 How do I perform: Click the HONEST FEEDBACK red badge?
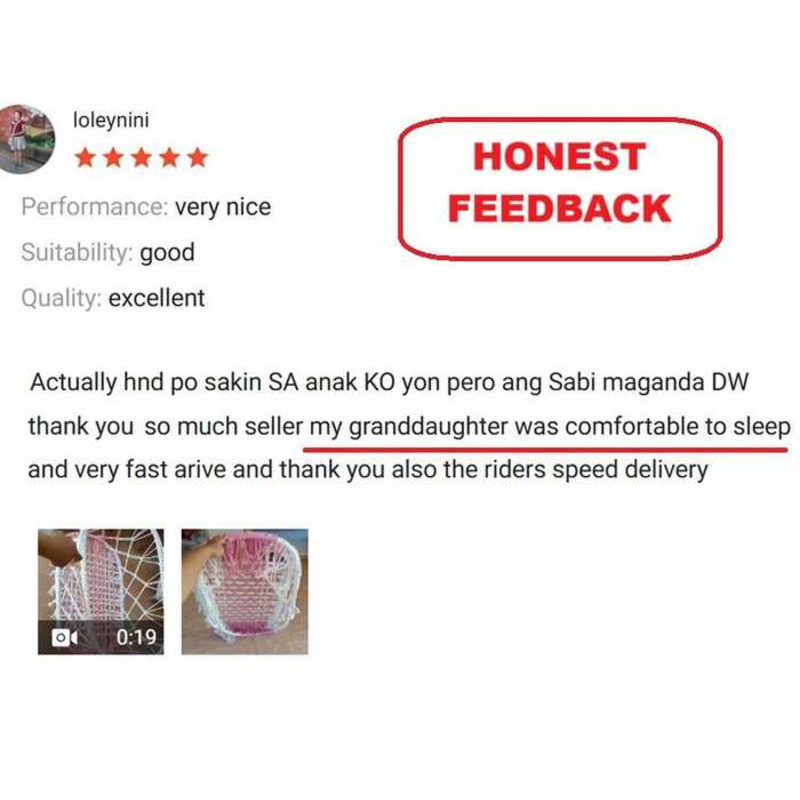(x=560, y=189)
